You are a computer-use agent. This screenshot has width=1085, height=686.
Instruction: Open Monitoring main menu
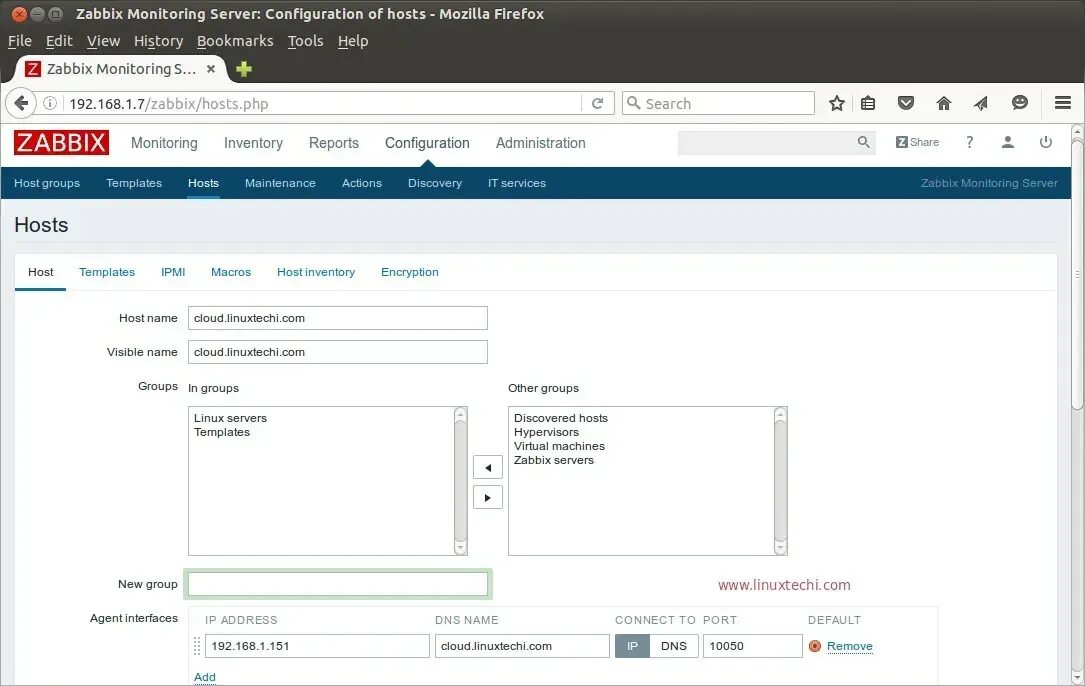click(x=164, y=143)
